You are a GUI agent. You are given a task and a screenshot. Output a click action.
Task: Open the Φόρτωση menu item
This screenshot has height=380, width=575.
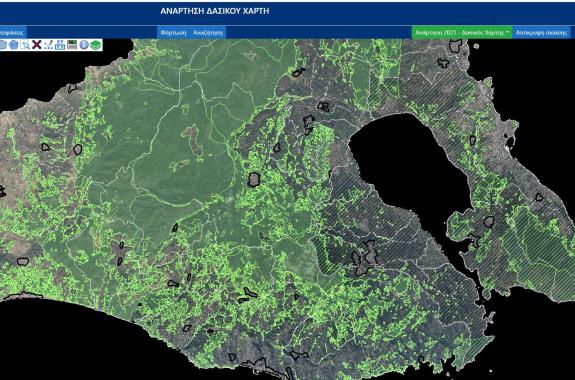coord(173,32)
